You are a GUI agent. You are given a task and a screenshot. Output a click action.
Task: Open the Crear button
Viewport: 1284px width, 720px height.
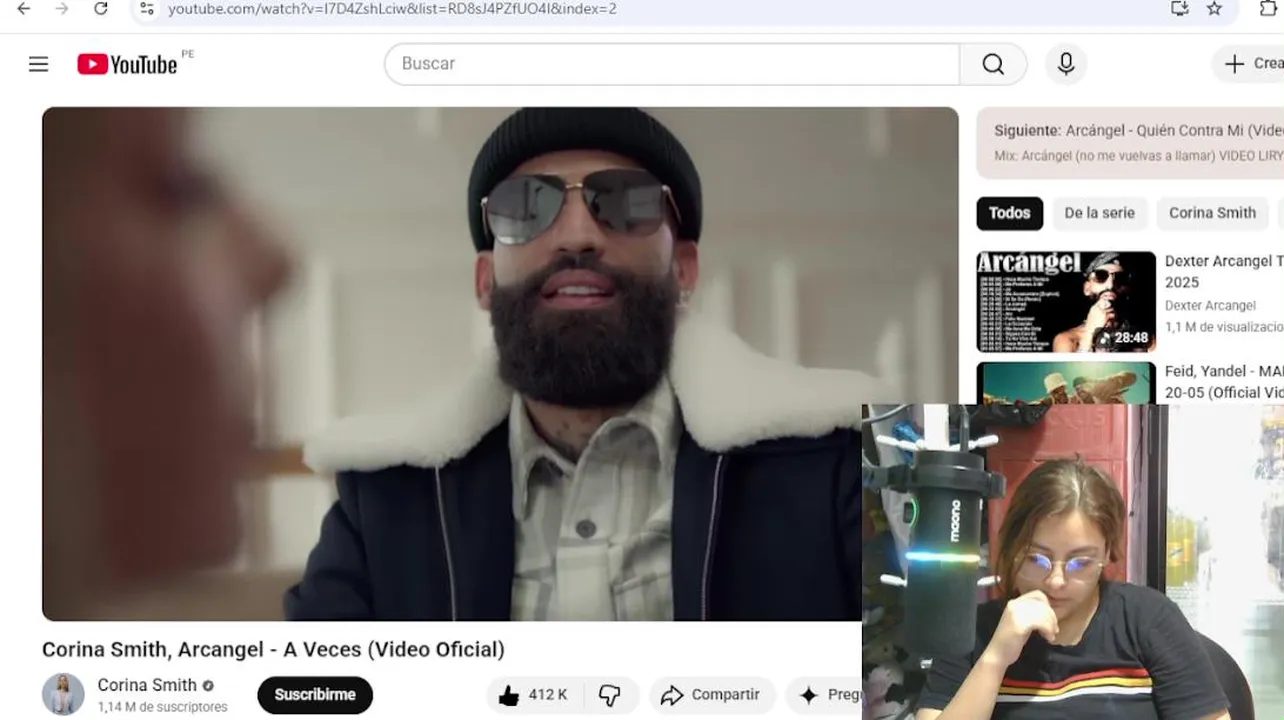tap(1250, 64)
